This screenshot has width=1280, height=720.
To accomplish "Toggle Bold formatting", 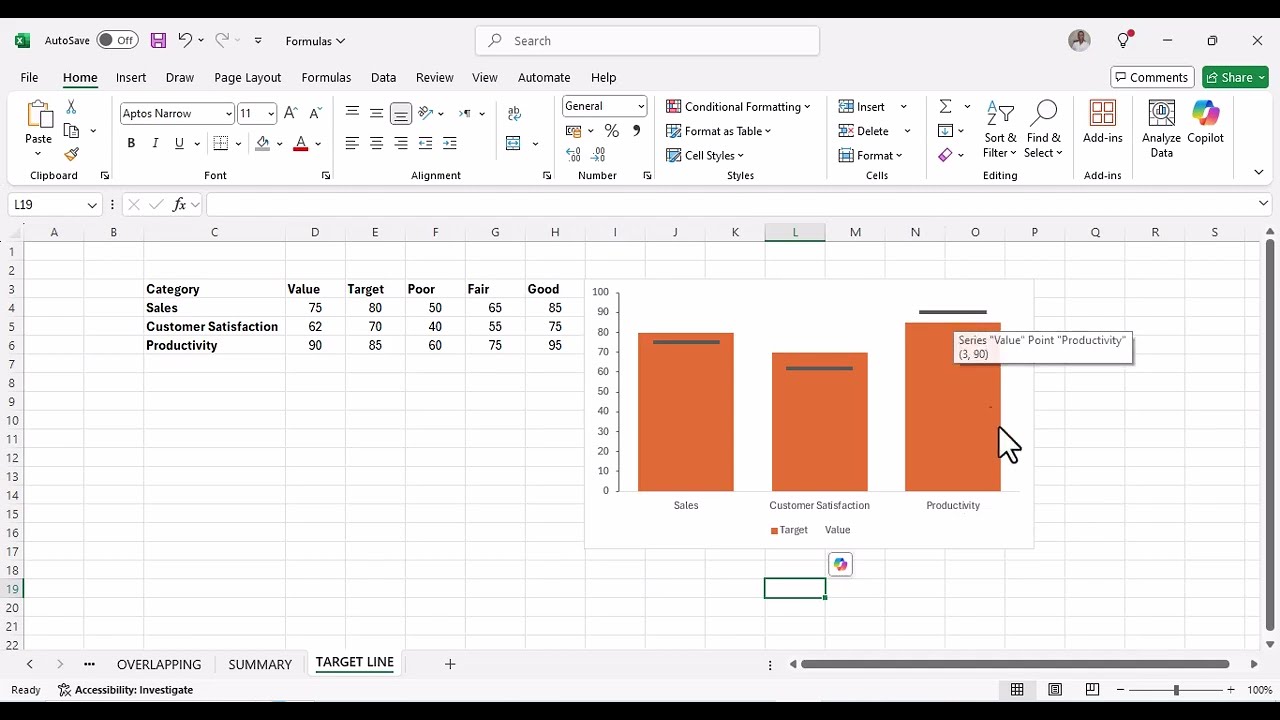I will [131, 144].
